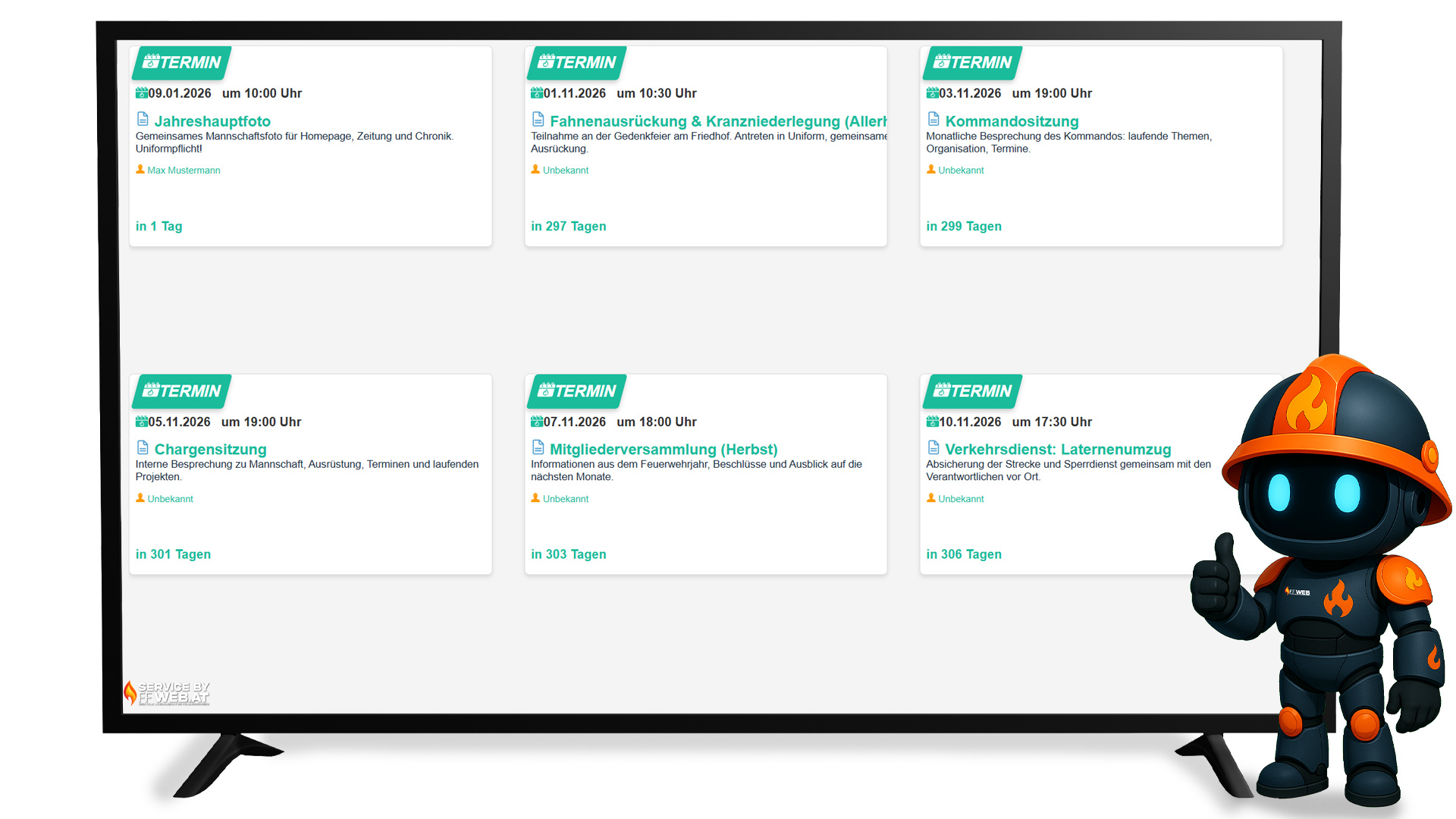Click the document icon beside Jahreshauptfoto
This screenshot has width=1456, height=819.
143,119
